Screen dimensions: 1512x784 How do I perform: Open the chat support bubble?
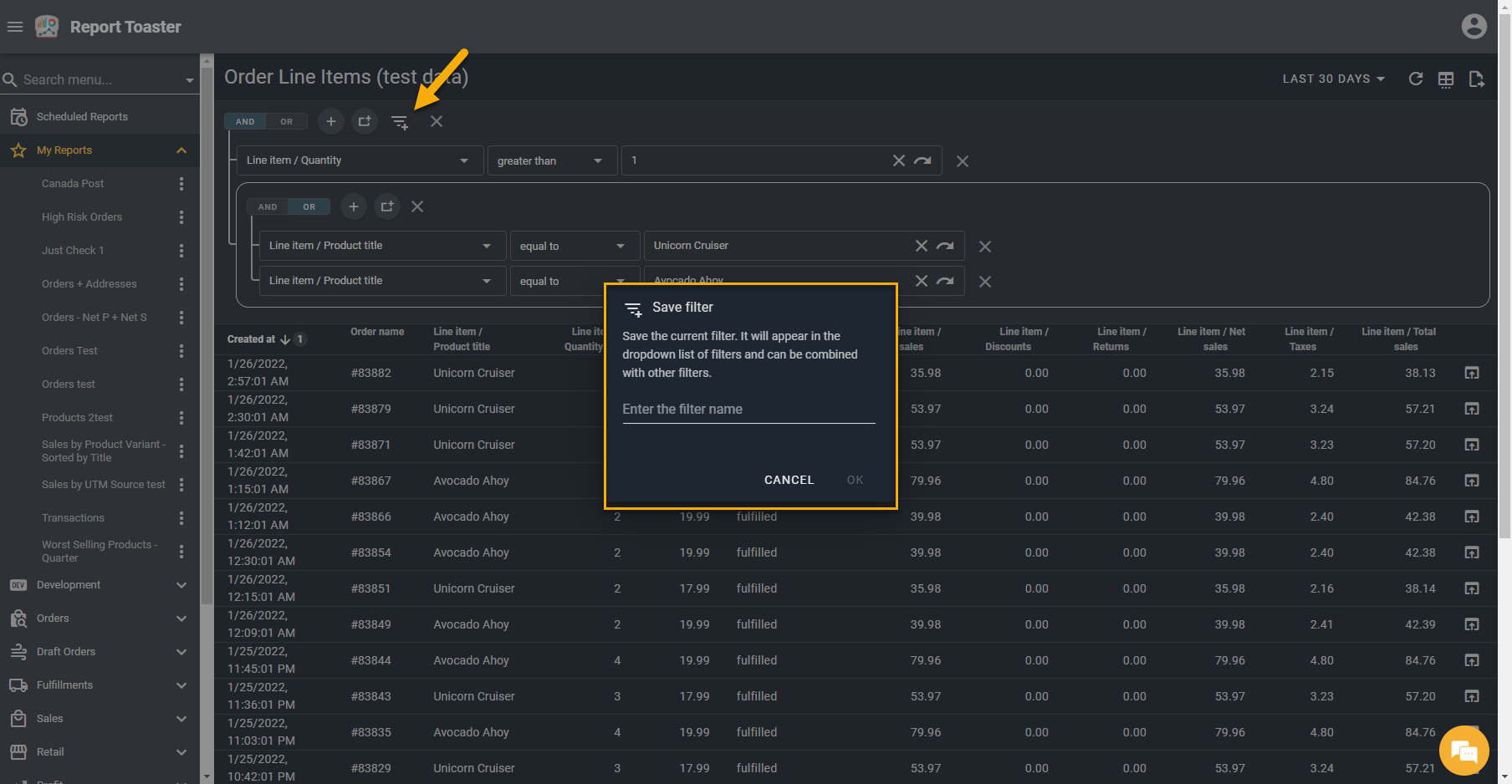1463,751
